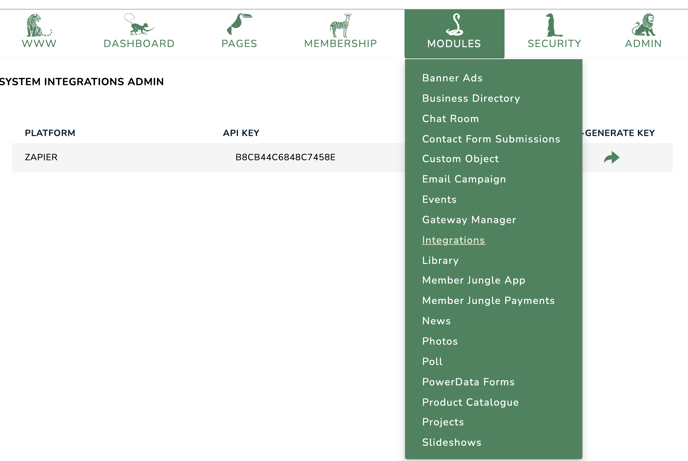
Task: Click the lion icon above Admin
Action: click(x=643, y=25)
